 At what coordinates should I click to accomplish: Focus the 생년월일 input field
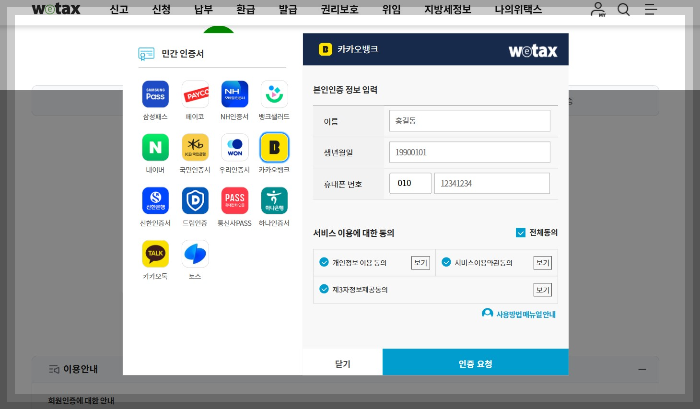tap(470, 152)
